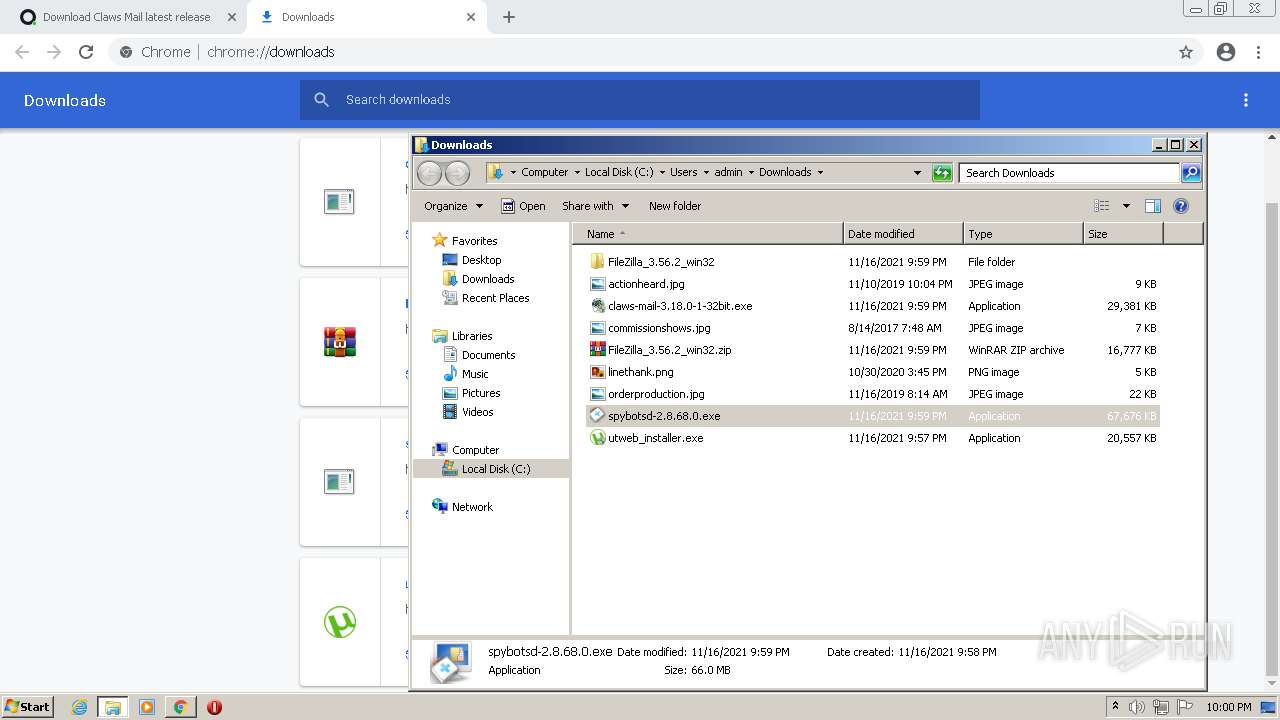Open the Chrome profile avatar

[1226, 52]
